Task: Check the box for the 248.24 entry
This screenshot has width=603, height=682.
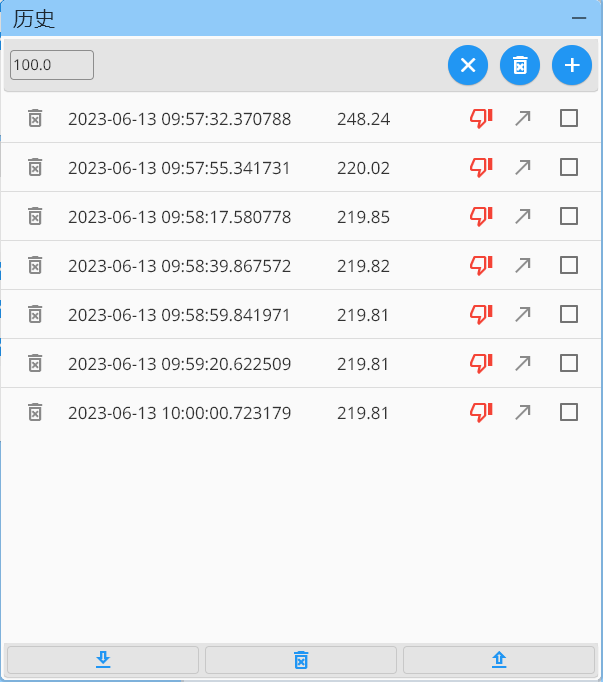Action: click(569, 119)
